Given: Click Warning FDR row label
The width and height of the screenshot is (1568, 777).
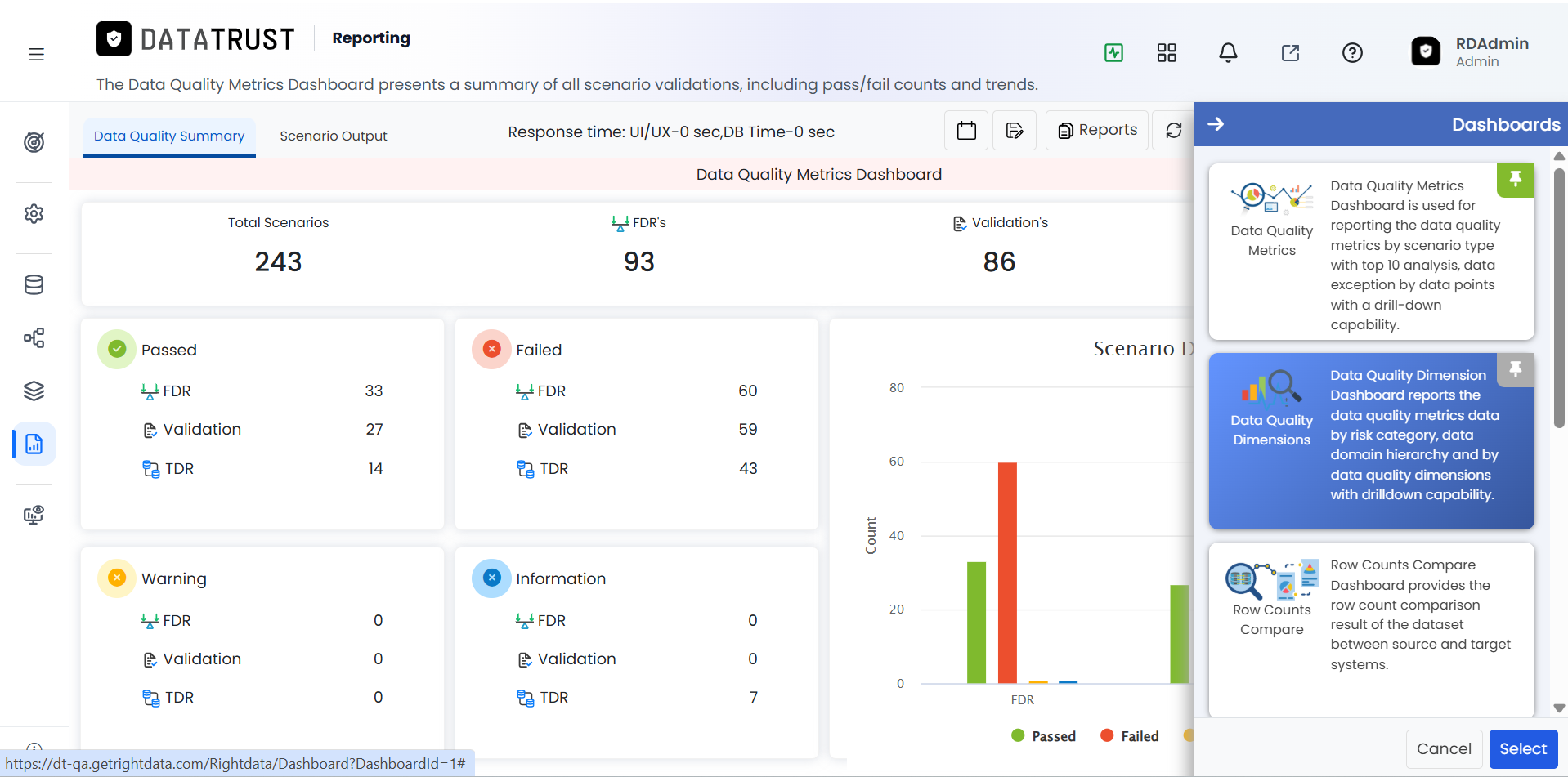Looking at the screenshot, I should pyautogui.click(x=177, y=620).
